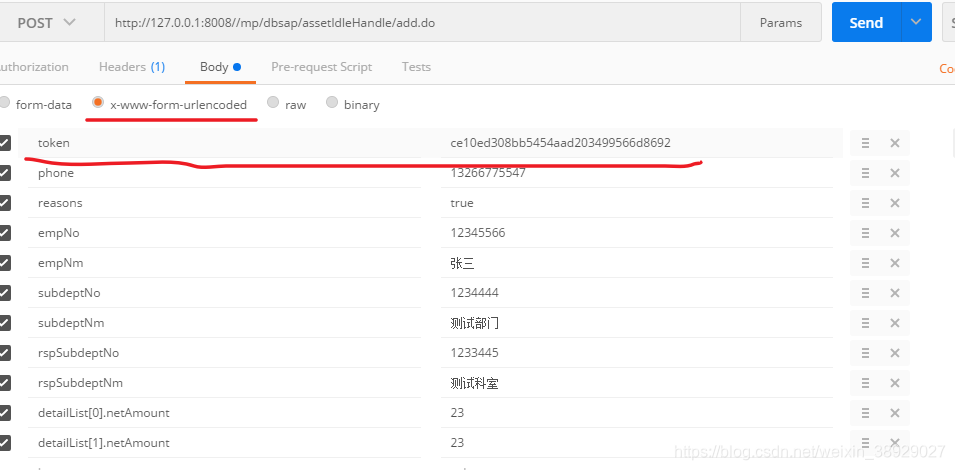Switch to the Authorization tab
This screenshot has width=955, height=470.
pos(33,67)
